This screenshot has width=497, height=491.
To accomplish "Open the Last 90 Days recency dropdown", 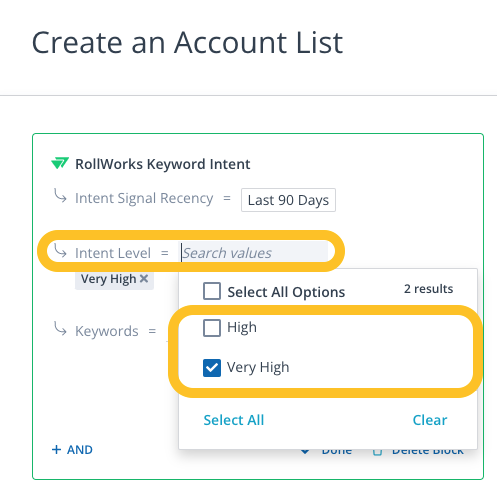I will pyautogui.click(x=288, y=200).
